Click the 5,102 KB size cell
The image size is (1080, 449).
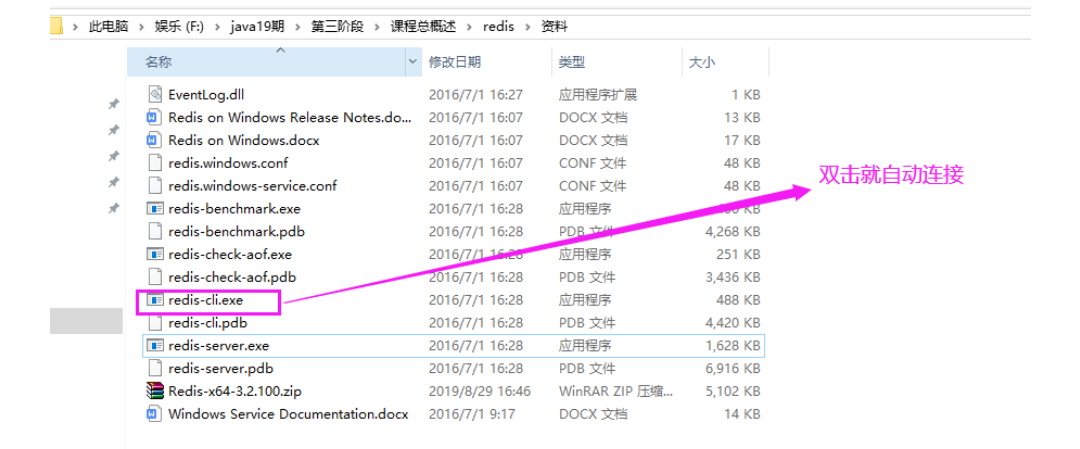coord(732,391)
